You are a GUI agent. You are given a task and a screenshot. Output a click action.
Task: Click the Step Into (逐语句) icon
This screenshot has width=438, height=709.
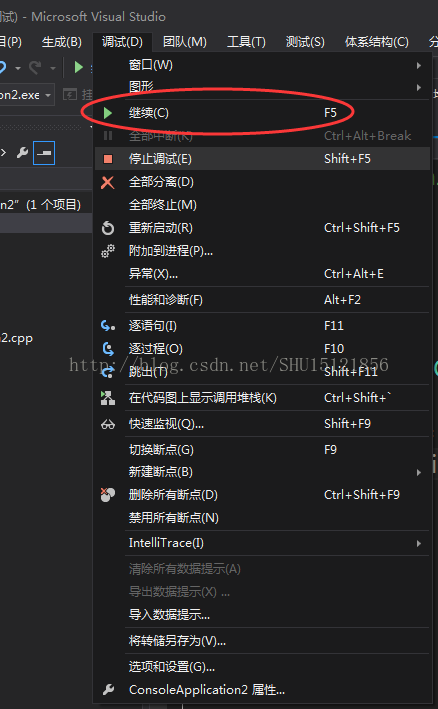click(108, 326)
